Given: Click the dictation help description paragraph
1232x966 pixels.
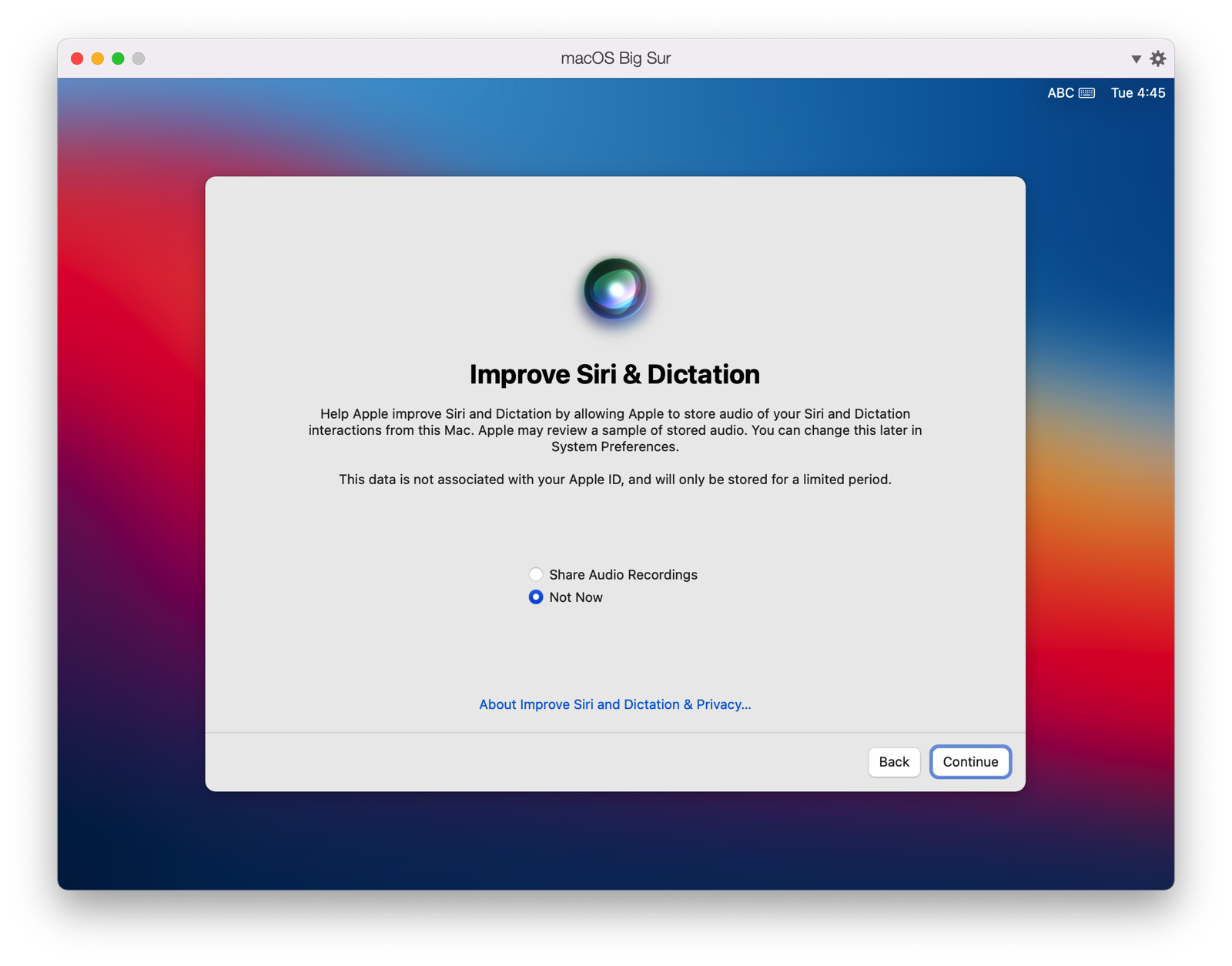Looking at the screenshot, I should [x=614, y=430].
